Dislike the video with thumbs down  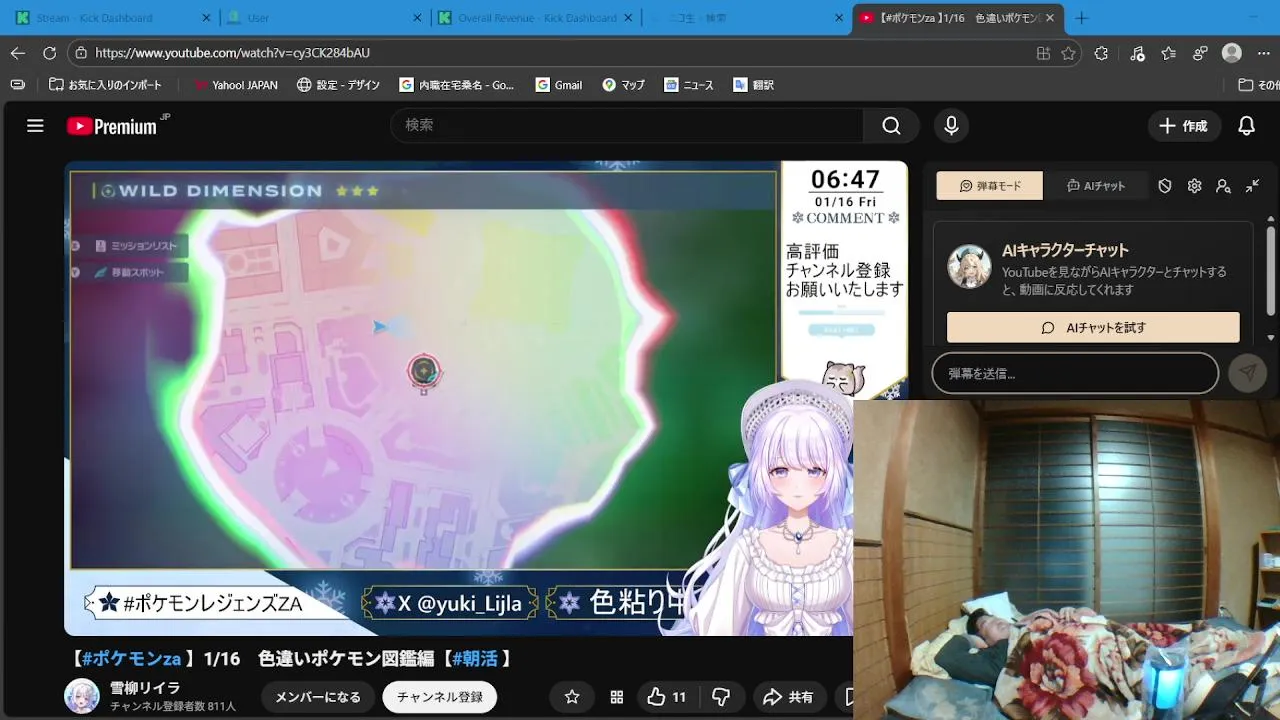pos(721,697)
